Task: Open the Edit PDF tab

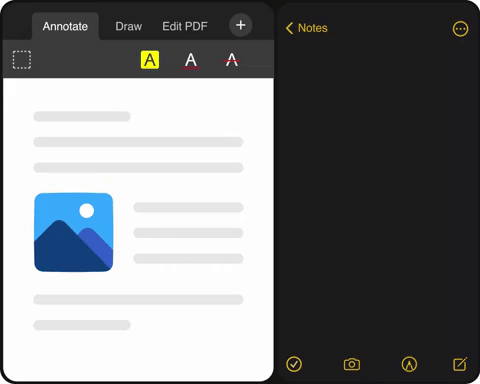Action: 185,26
